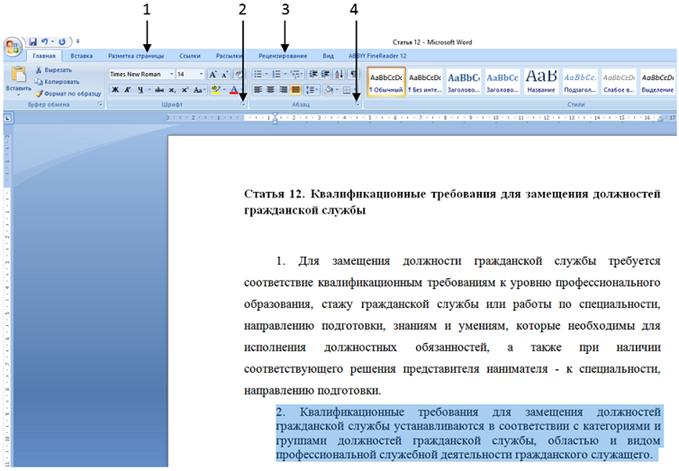Sort the selected text alphabetically

(339, 74)
